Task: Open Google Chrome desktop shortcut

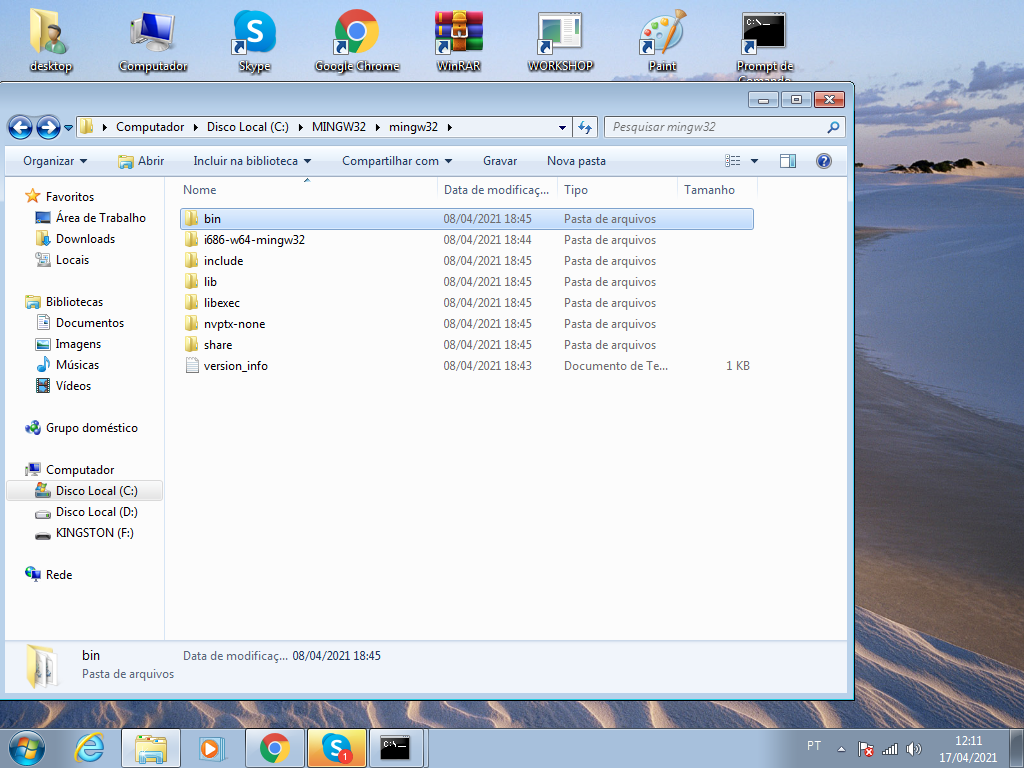Action: click(356, 40)
